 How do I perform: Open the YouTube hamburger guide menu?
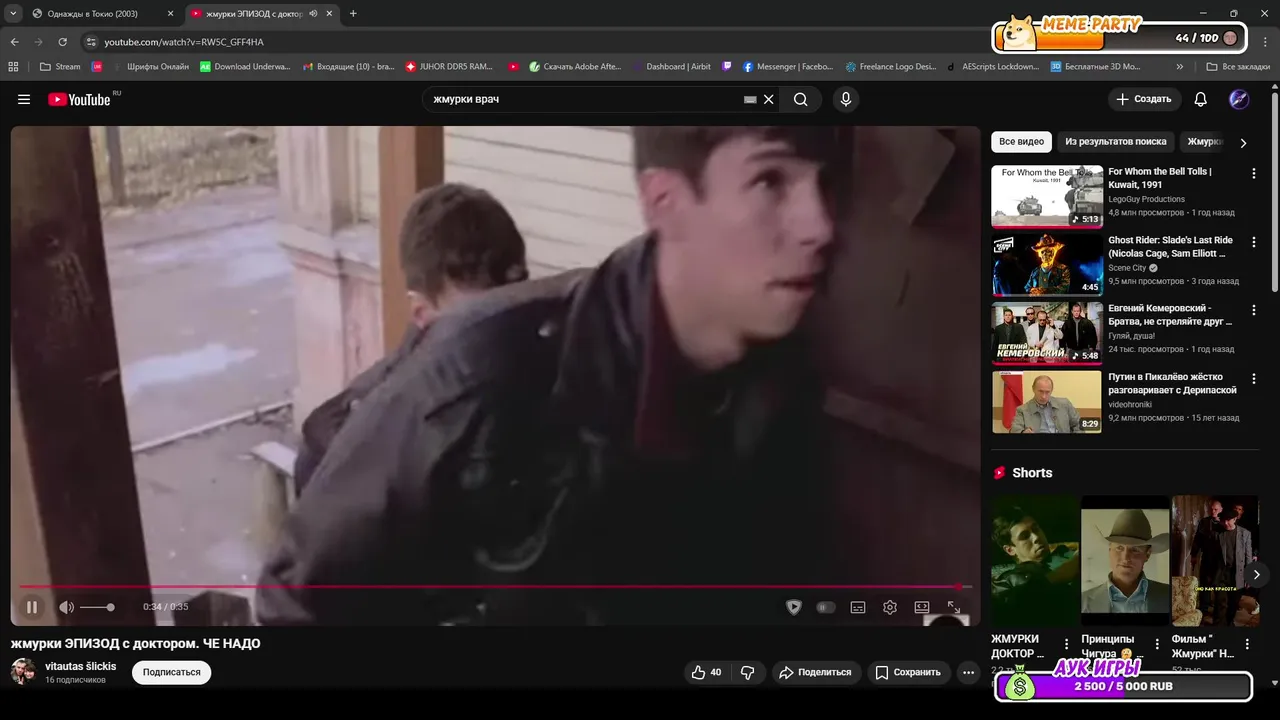point(24,99)
